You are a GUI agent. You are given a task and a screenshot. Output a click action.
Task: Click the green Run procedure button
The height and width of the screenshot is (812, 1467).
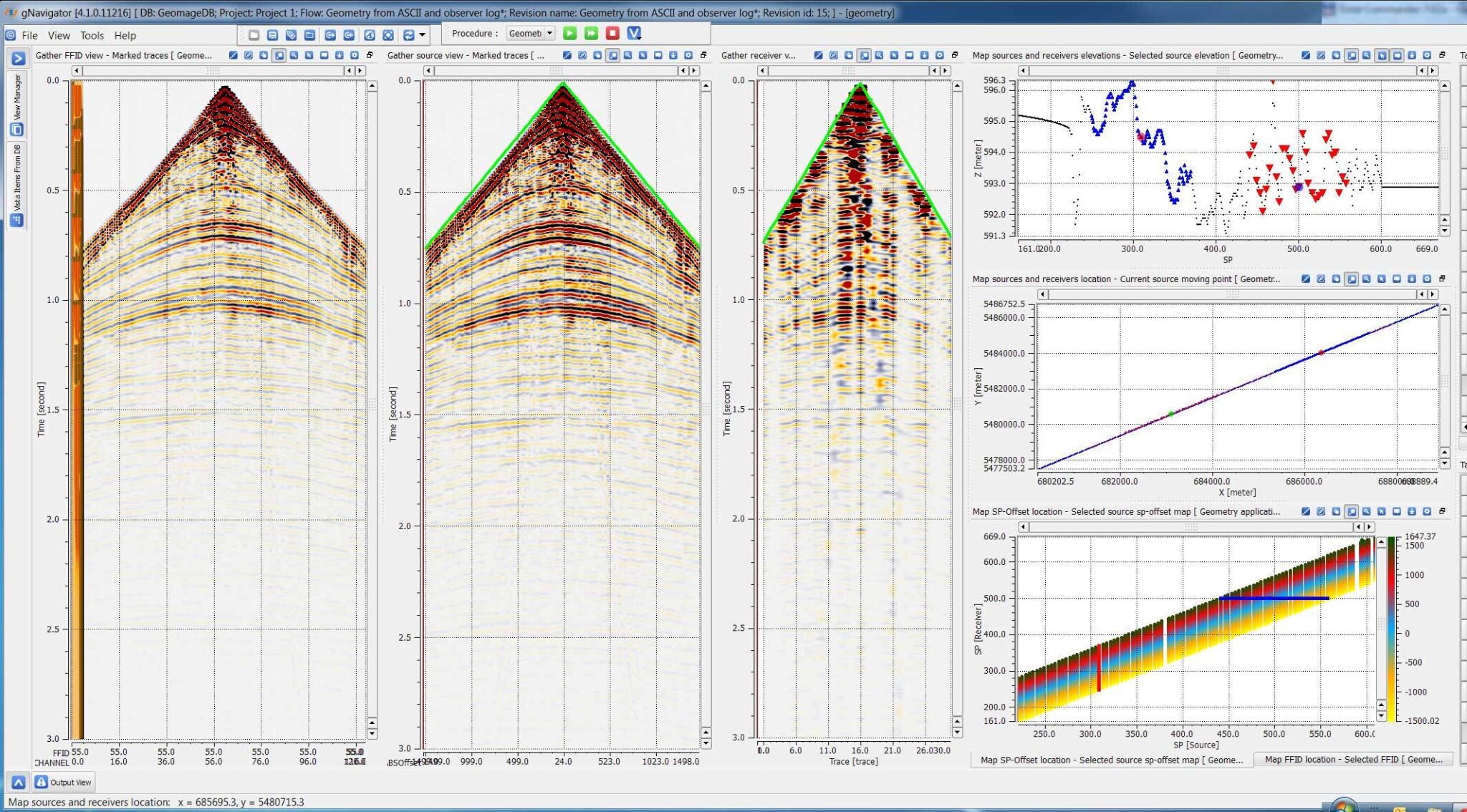[x=569, y=34]
